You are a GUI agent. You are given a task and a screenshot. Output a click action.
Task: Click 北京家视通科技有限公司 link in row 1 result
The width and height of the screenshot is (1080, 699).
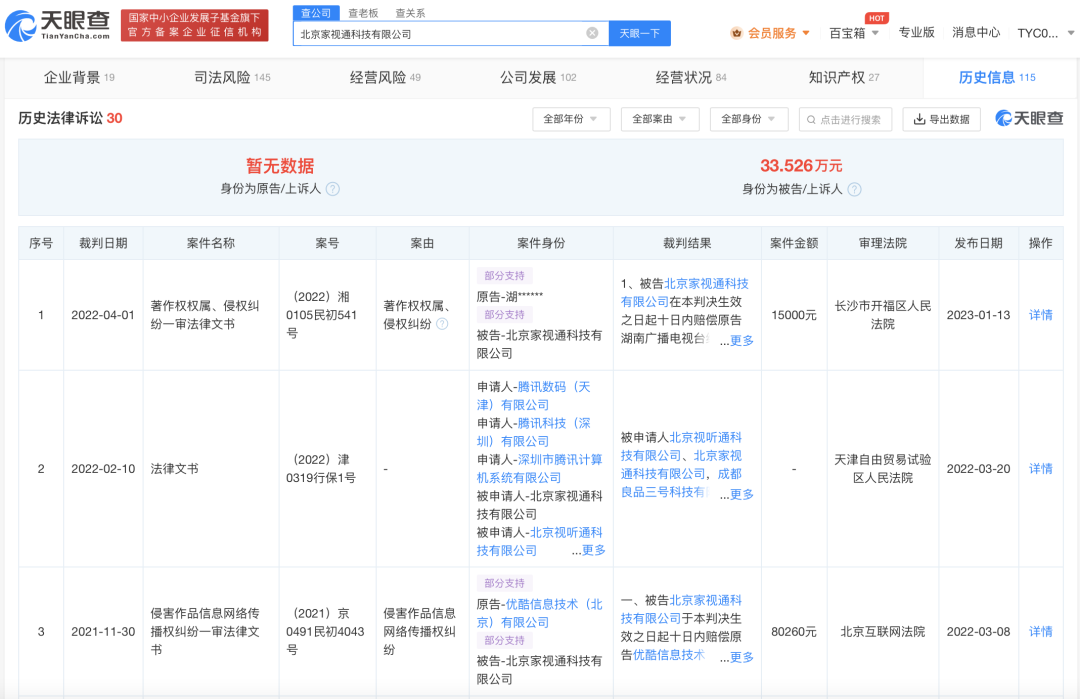tap(685, 293)
